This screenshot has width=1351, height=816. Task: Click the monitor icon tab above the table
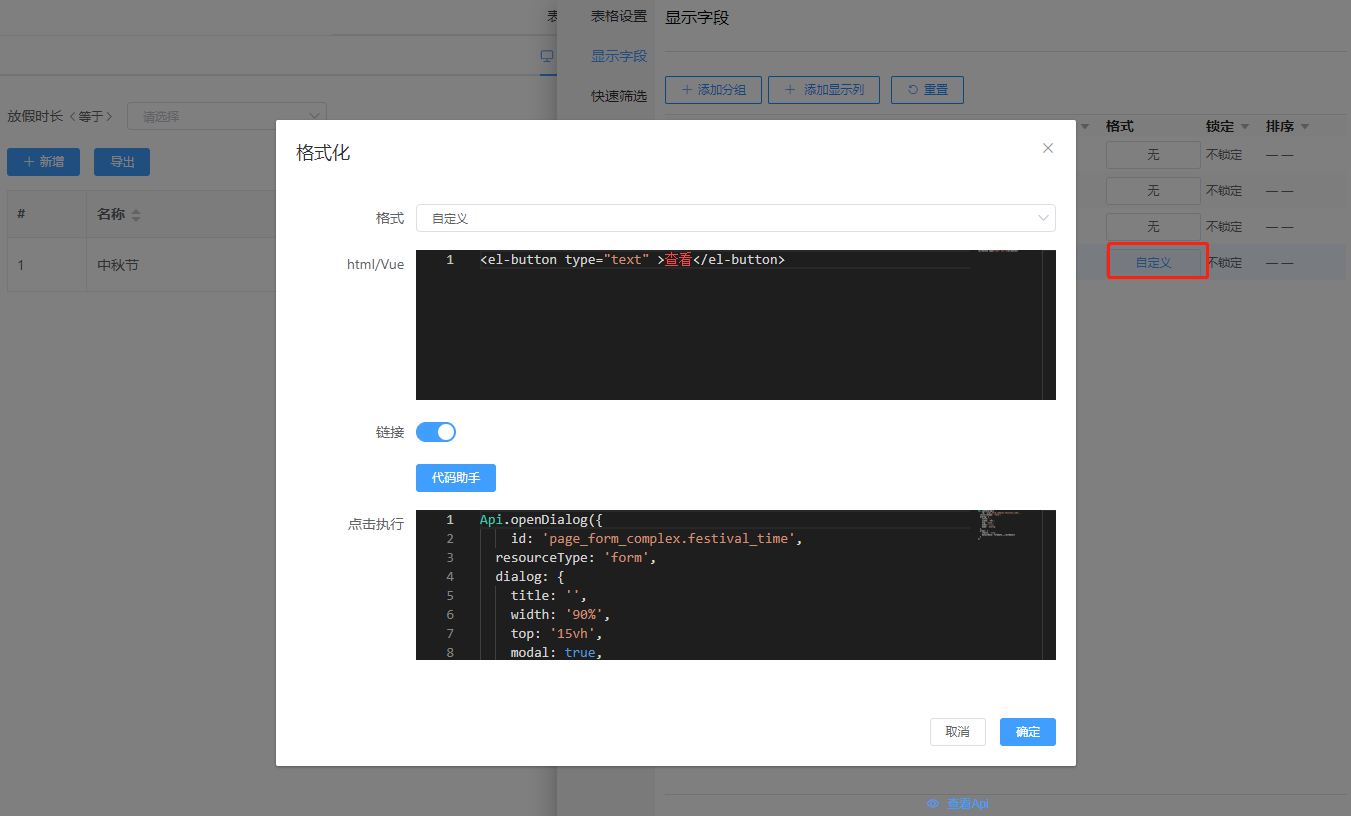click(547, 57)
